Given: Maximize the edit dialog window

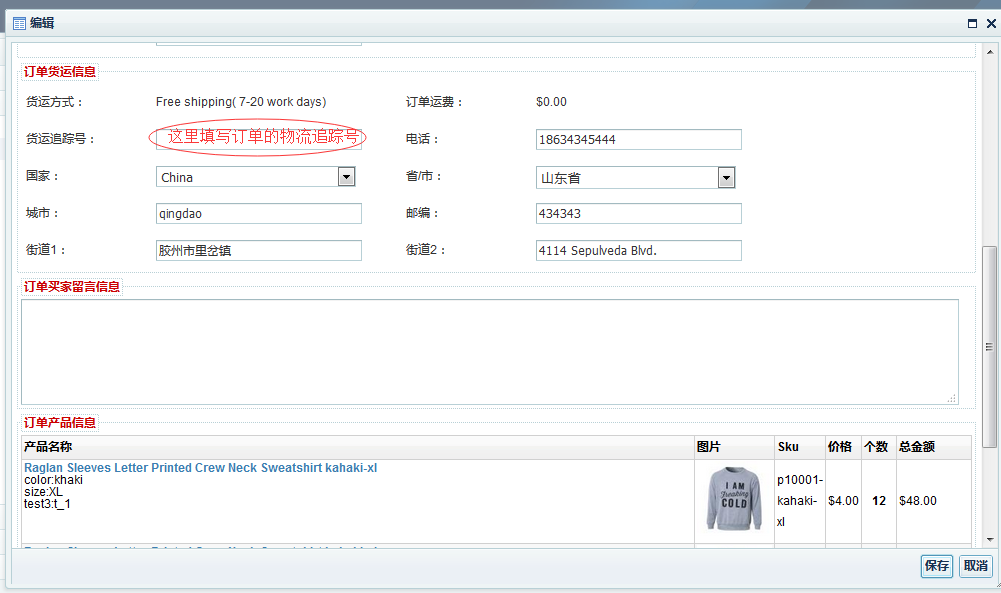Looking at the screenshot, I should click(972, 24).
